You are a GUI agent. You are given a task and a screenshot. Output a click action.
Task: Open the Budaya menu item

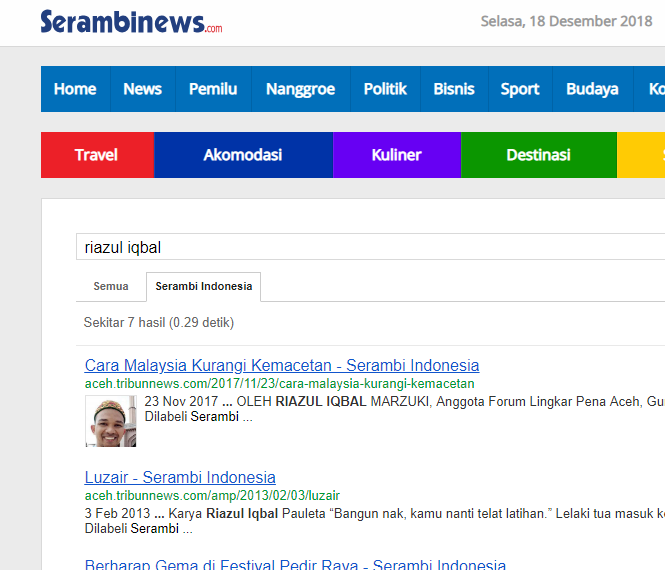[x=592, y=89]
